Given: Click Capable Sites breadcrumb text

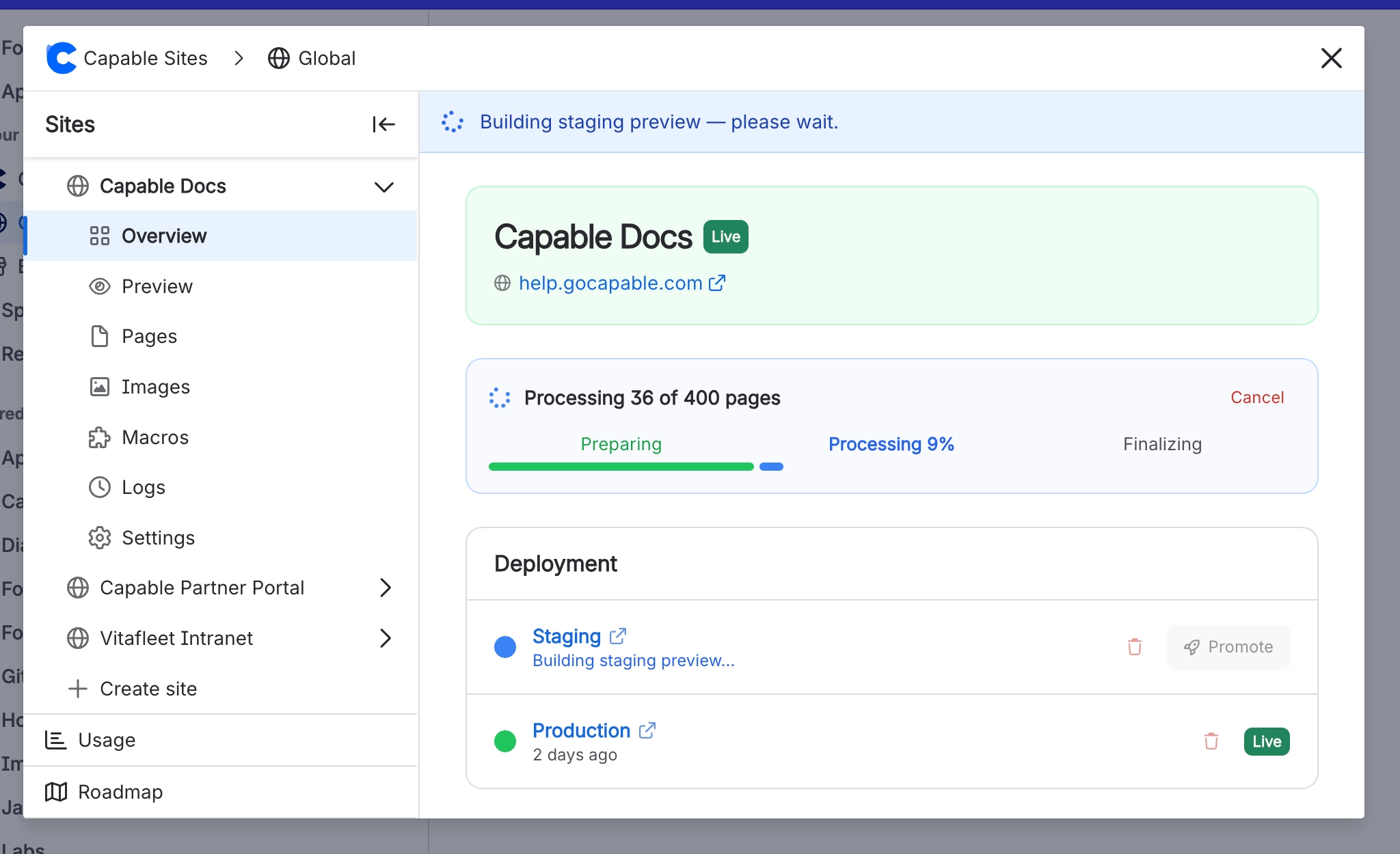Looking at the screenshot, I should (146, 58).
